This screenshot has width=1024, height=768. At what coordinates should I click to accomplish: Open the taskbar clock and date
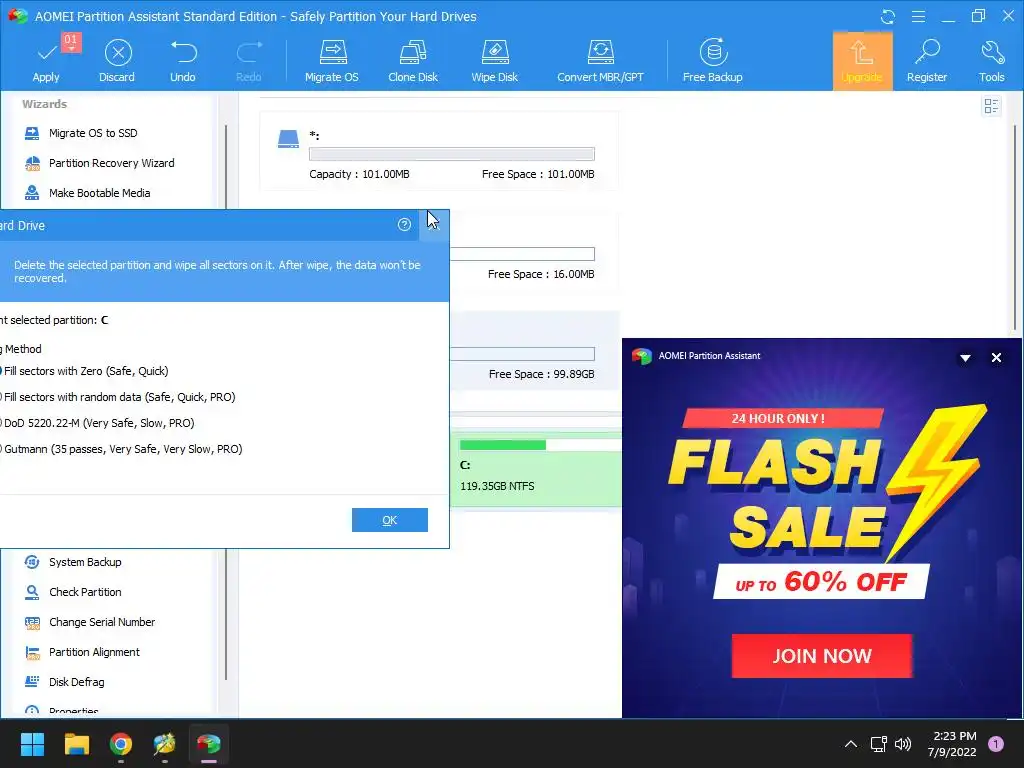(954, 744)
